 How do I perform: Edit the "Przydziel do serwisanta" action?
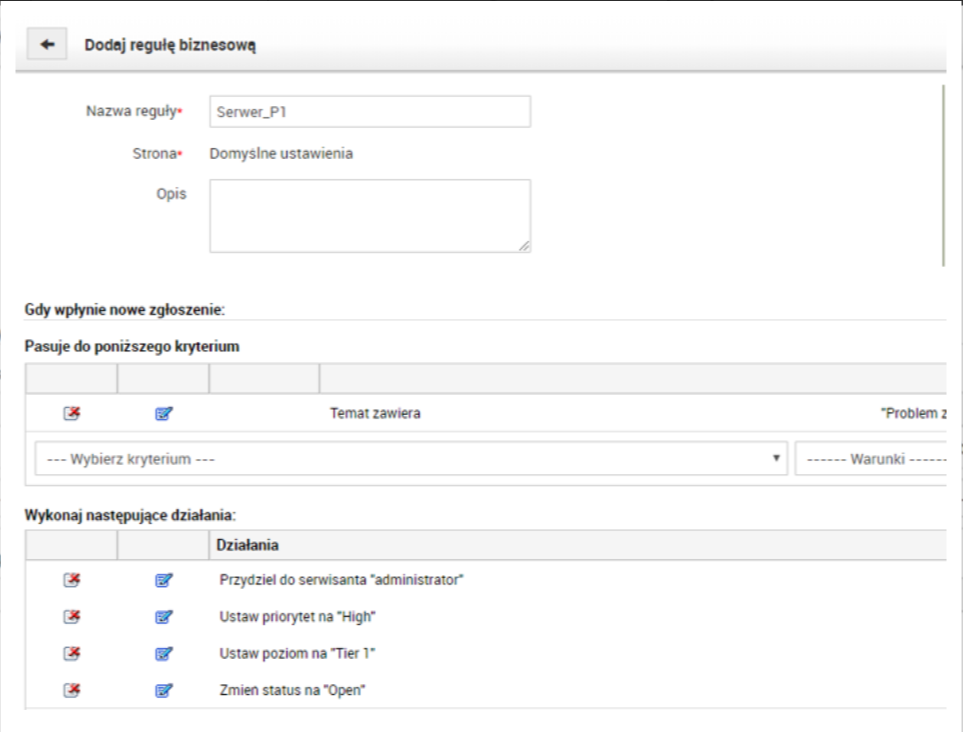click(x=165, y=580)
